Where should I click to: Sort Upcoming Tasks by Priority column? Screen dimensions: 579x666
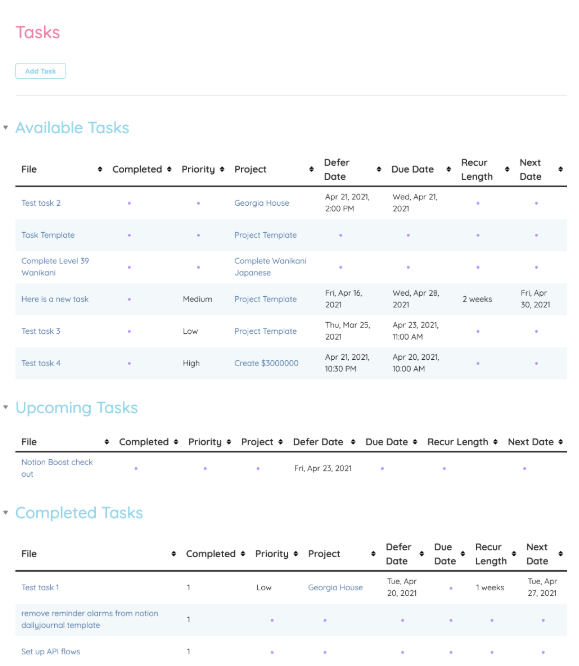229,442
